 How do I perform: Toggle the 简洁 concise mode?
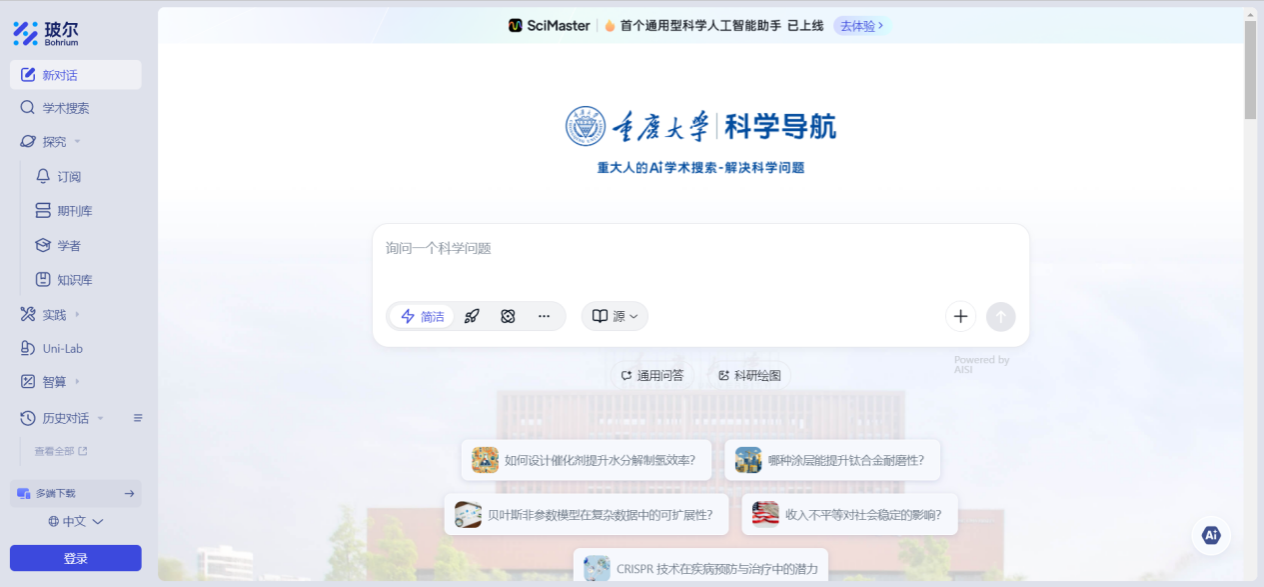(422, 316)
